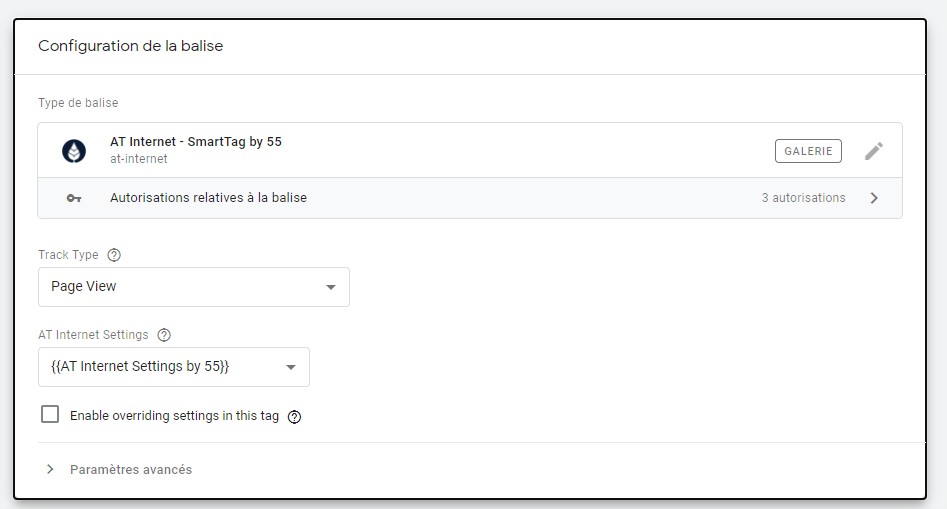Open the Track Type help icon

114,255
